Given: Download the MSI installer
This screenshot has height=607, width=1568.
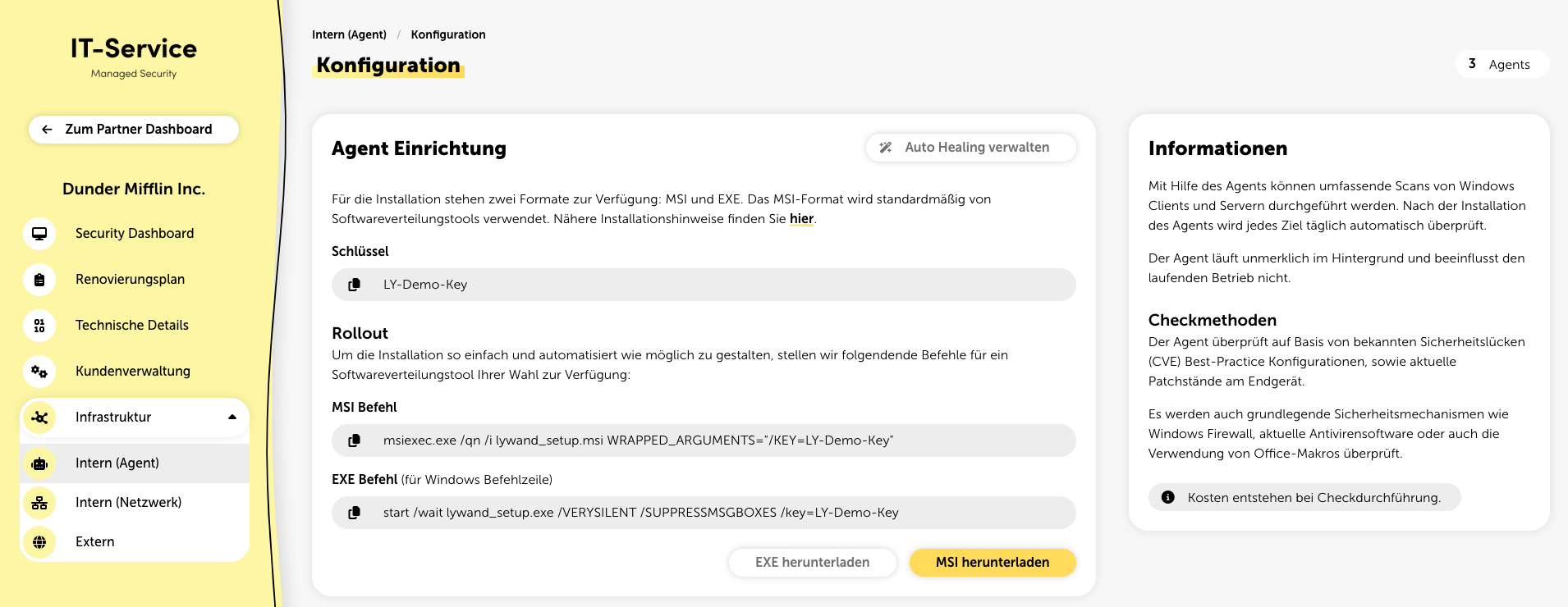Looking at the screenshot, I should [x=992, y=563].
